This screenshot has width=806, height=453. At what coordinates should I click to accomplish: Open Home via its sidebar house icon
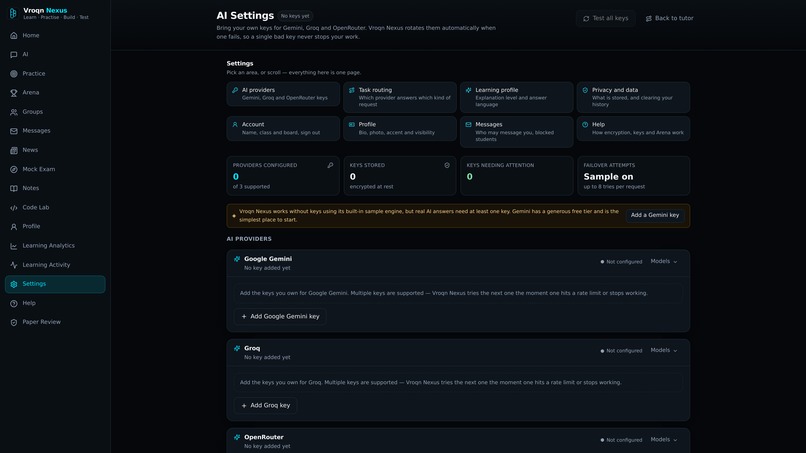[14, 35]
